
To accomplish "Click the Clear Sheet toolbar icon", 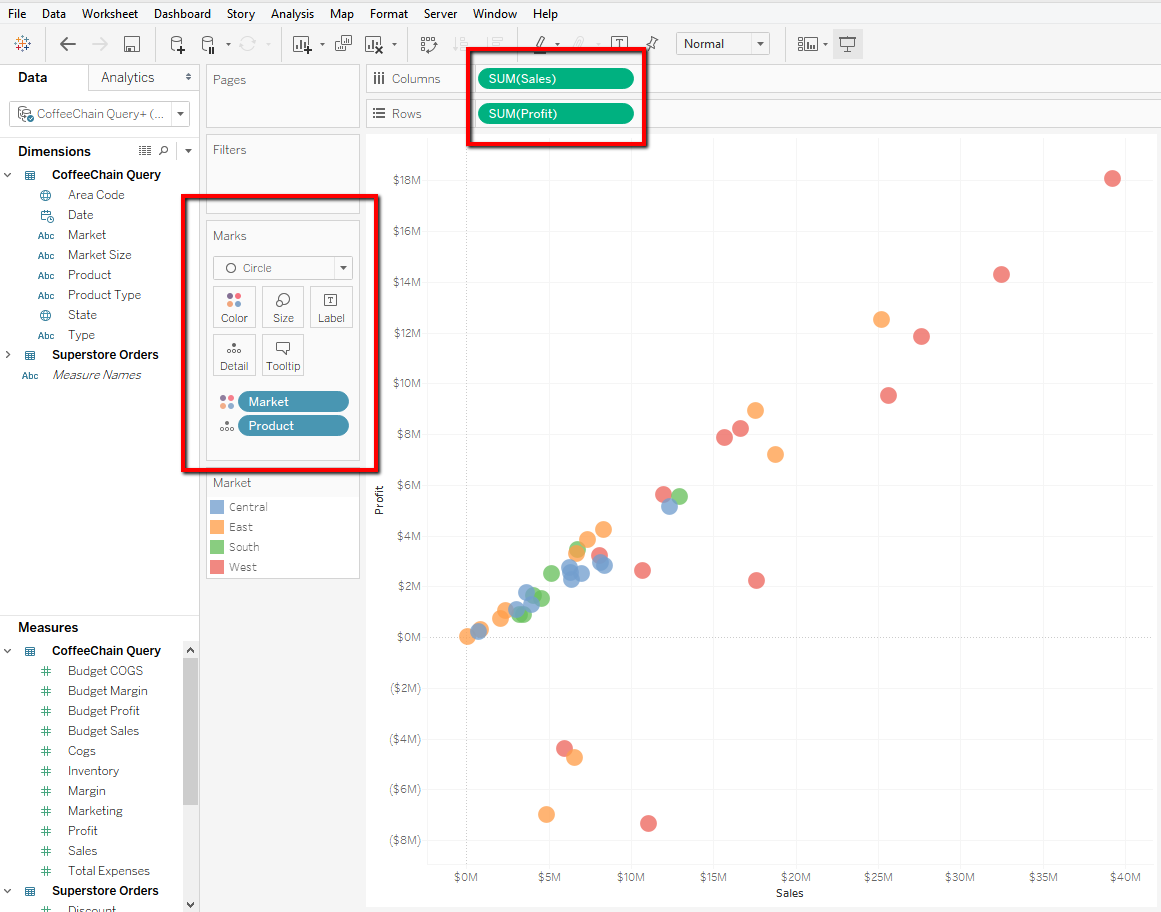I will (x=377, y=44).
